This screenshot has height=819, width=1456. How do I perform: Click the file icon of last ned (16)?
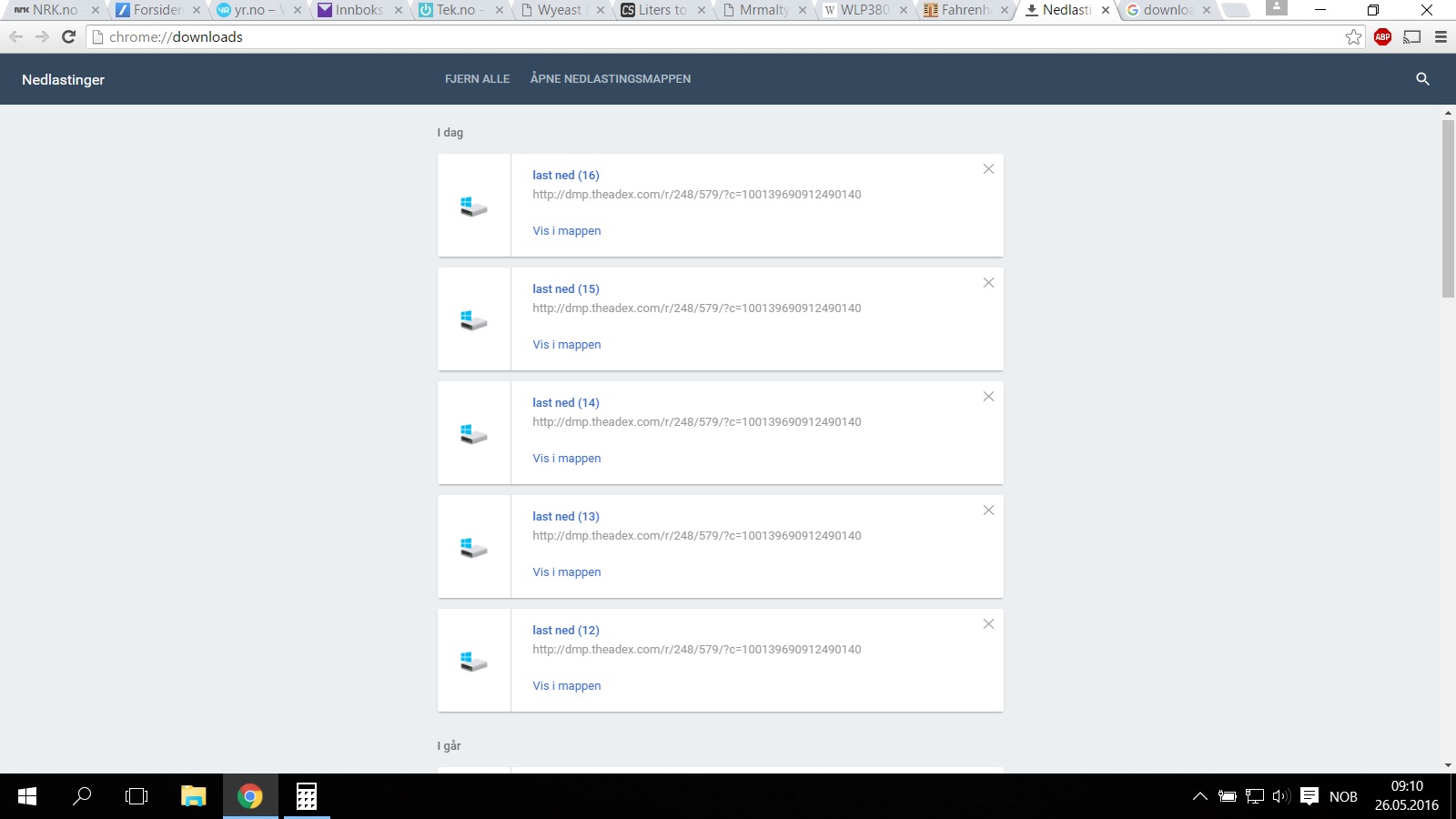click(x=473, y=207)
